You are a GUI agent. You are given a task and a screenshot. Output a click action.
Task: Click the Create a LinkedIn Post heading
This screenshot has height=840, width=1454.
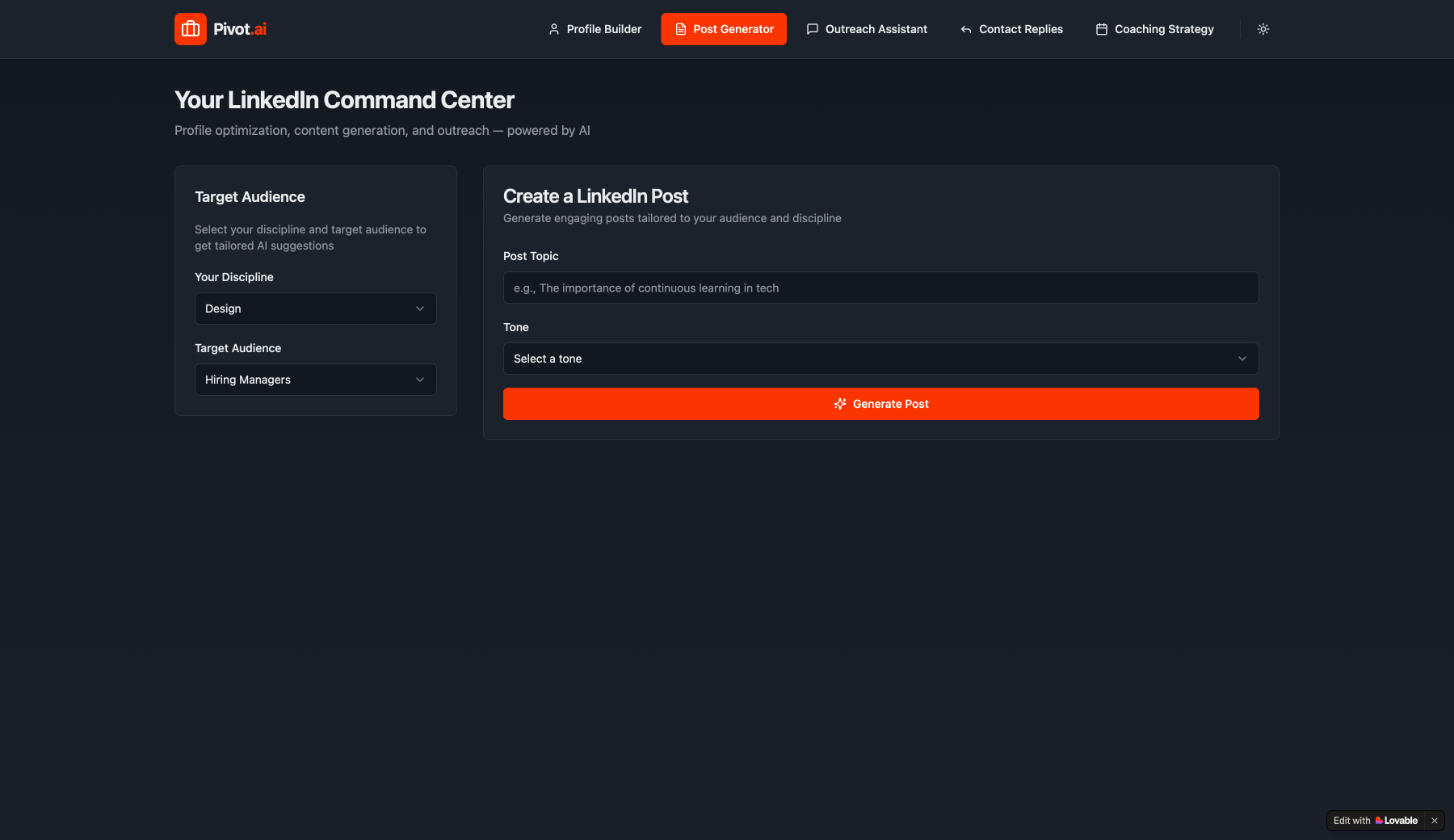click(595, 196)
